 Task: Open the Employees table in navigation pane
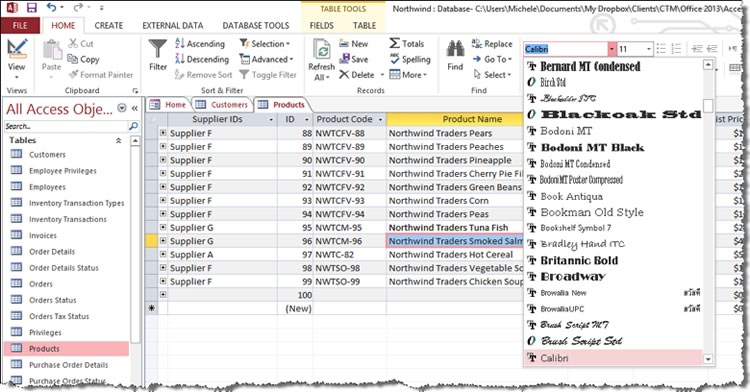(47, 187)
